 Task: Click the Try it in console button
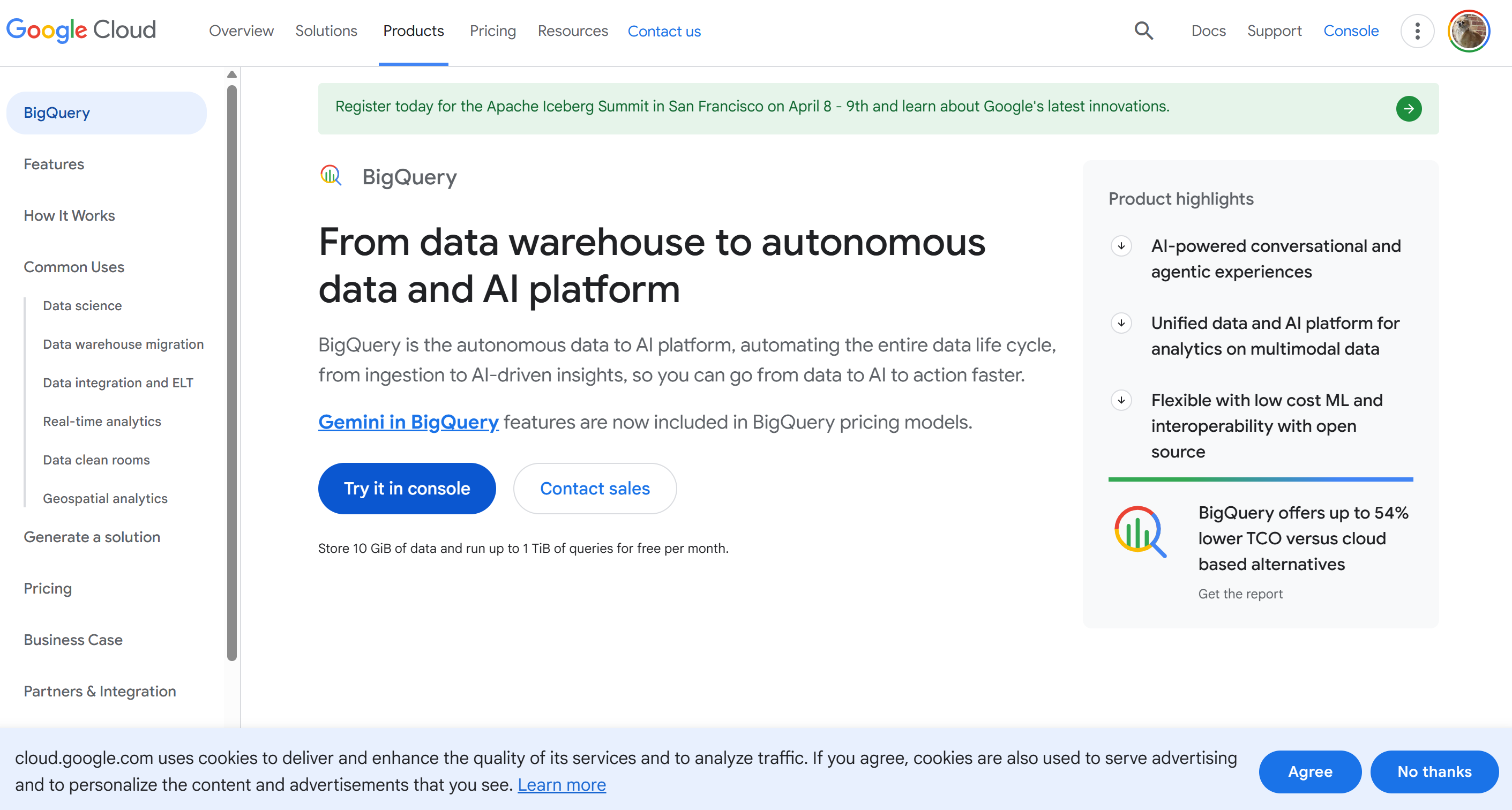point(407,489)
